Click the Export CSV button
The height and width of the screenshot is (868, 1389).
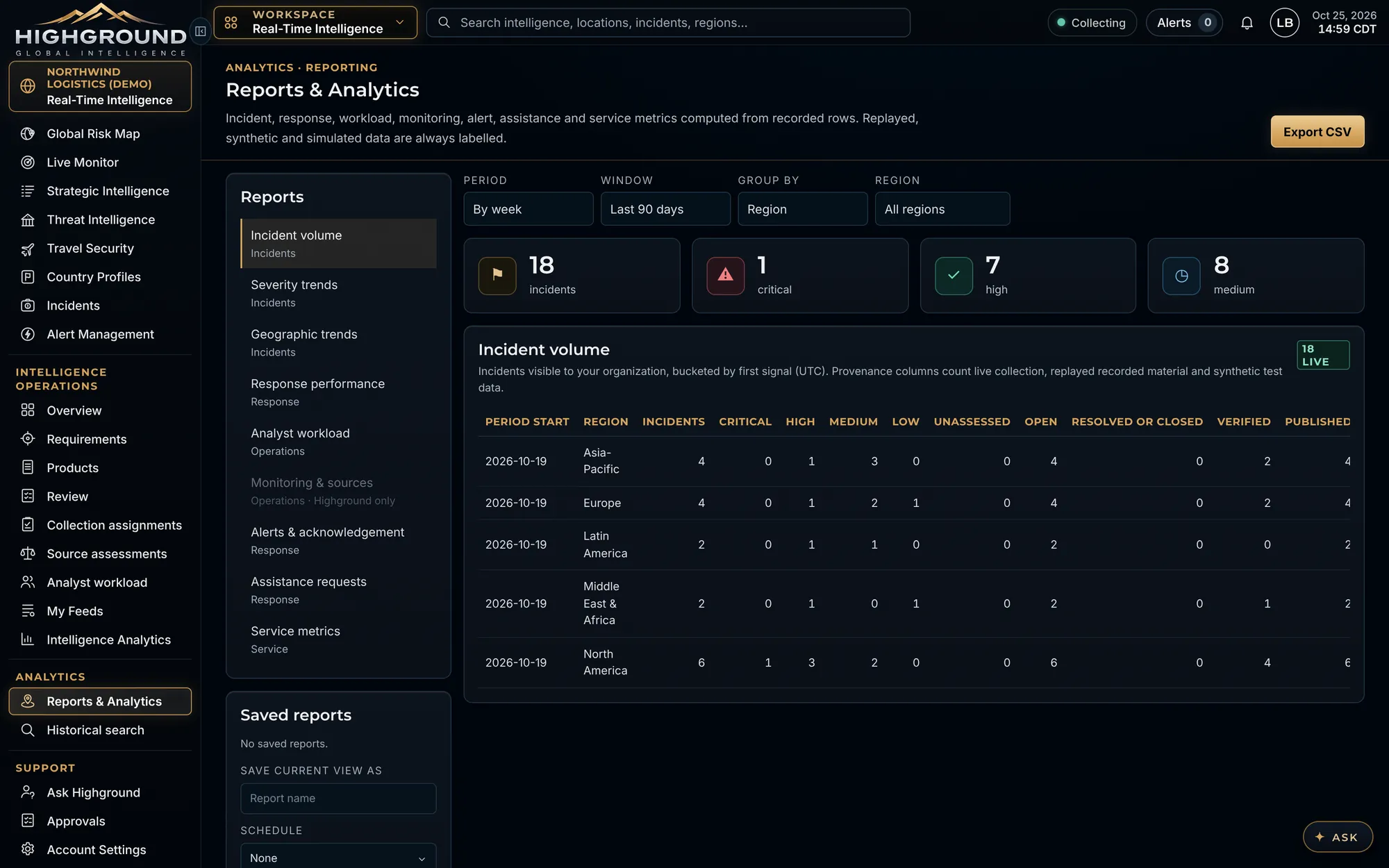[x=1317, y=131]
